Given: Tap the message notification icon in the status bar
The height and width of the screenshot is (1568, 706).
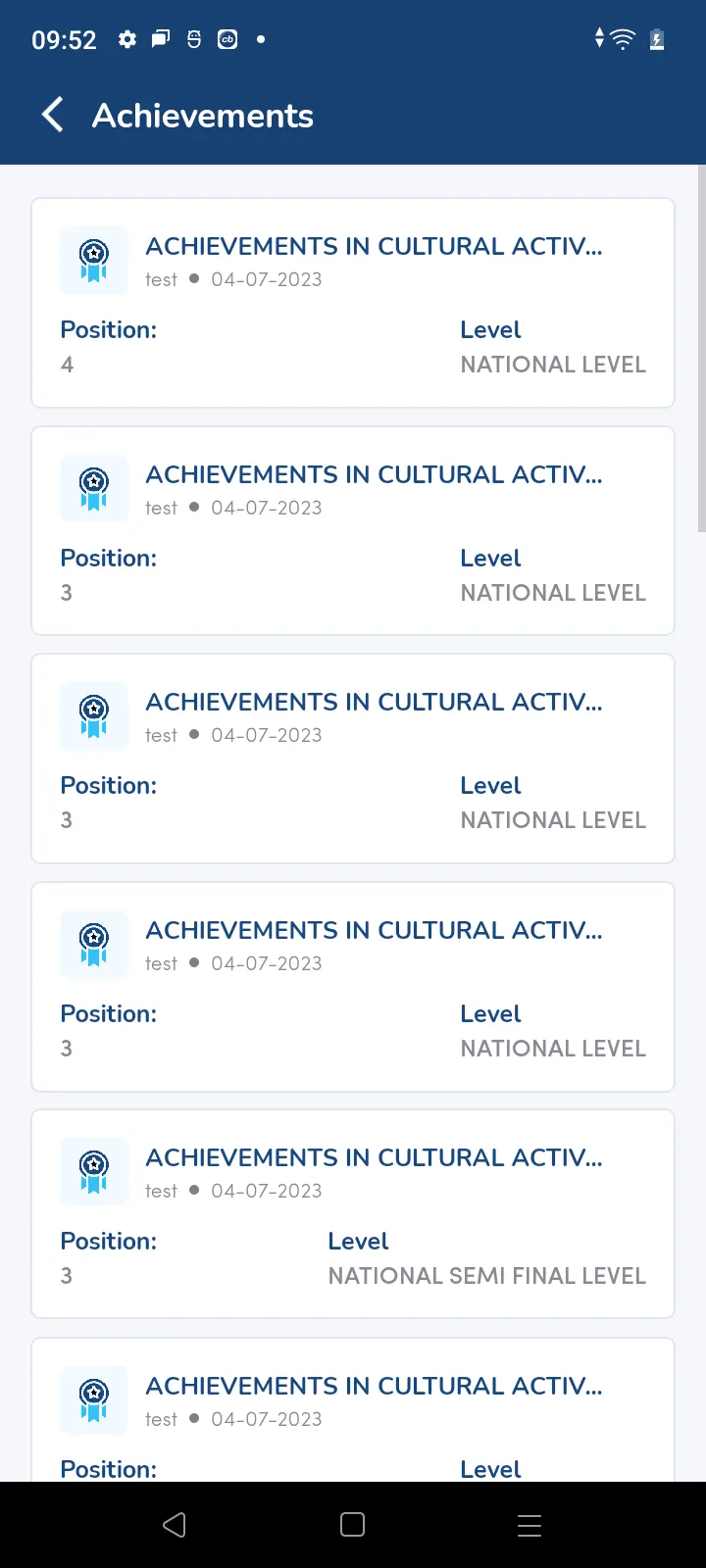Looking at the screenshot, I should (161, 39).
